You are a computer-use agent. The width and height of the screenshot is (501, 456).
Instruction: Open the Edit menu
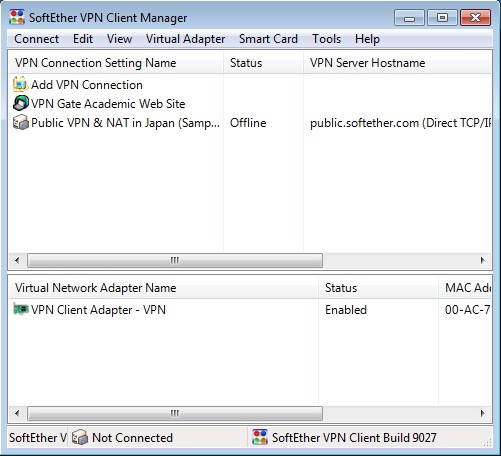click(x=83, y=39)
